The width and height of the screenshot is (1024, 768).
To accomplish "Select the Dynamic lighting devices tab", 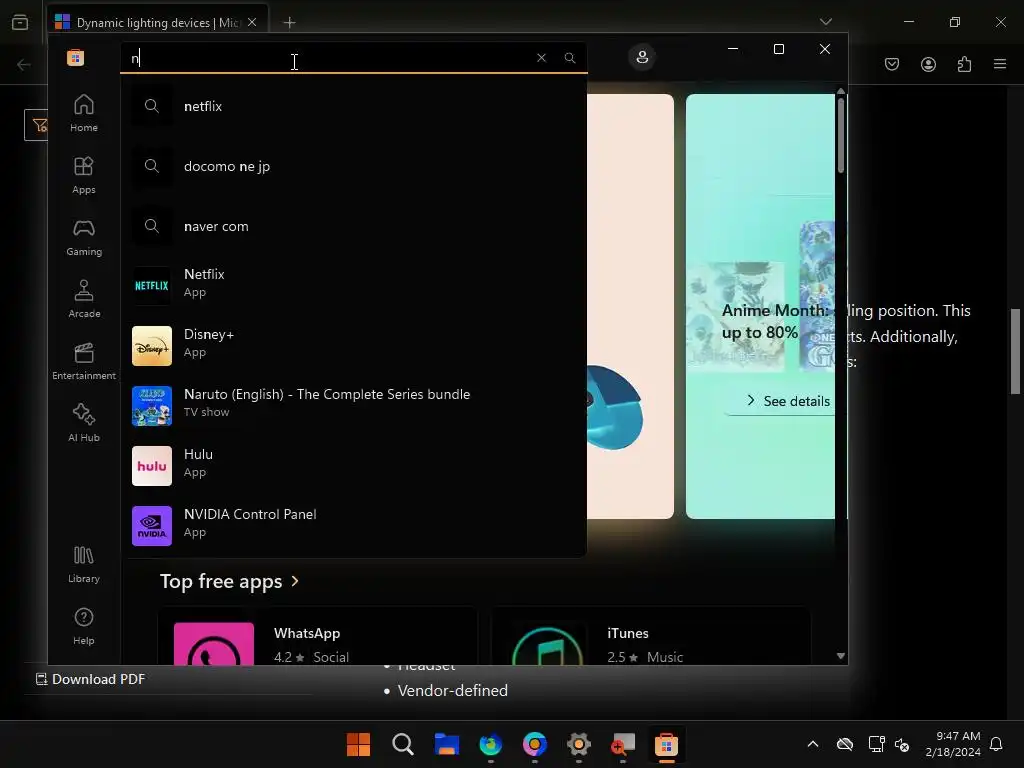I will point(157,22).
